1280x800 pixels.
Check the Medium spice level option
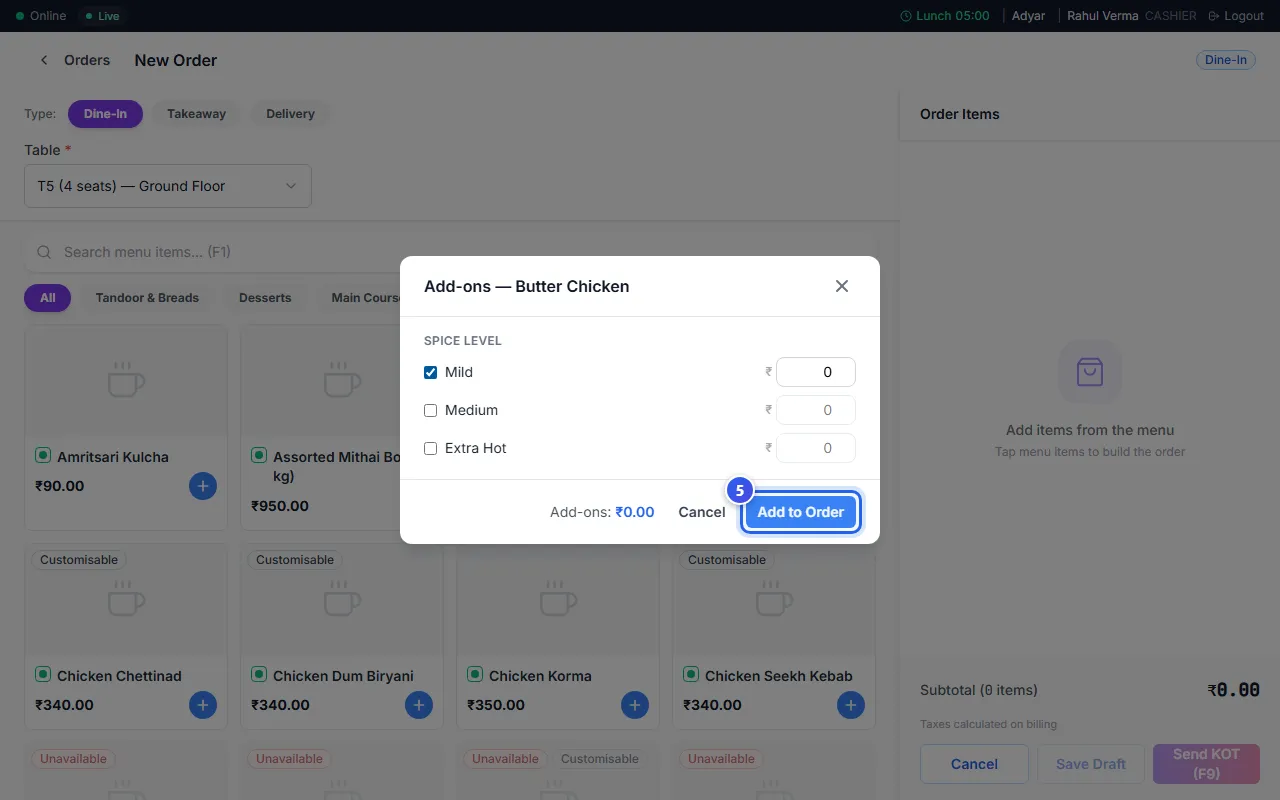tap(431, 410)
